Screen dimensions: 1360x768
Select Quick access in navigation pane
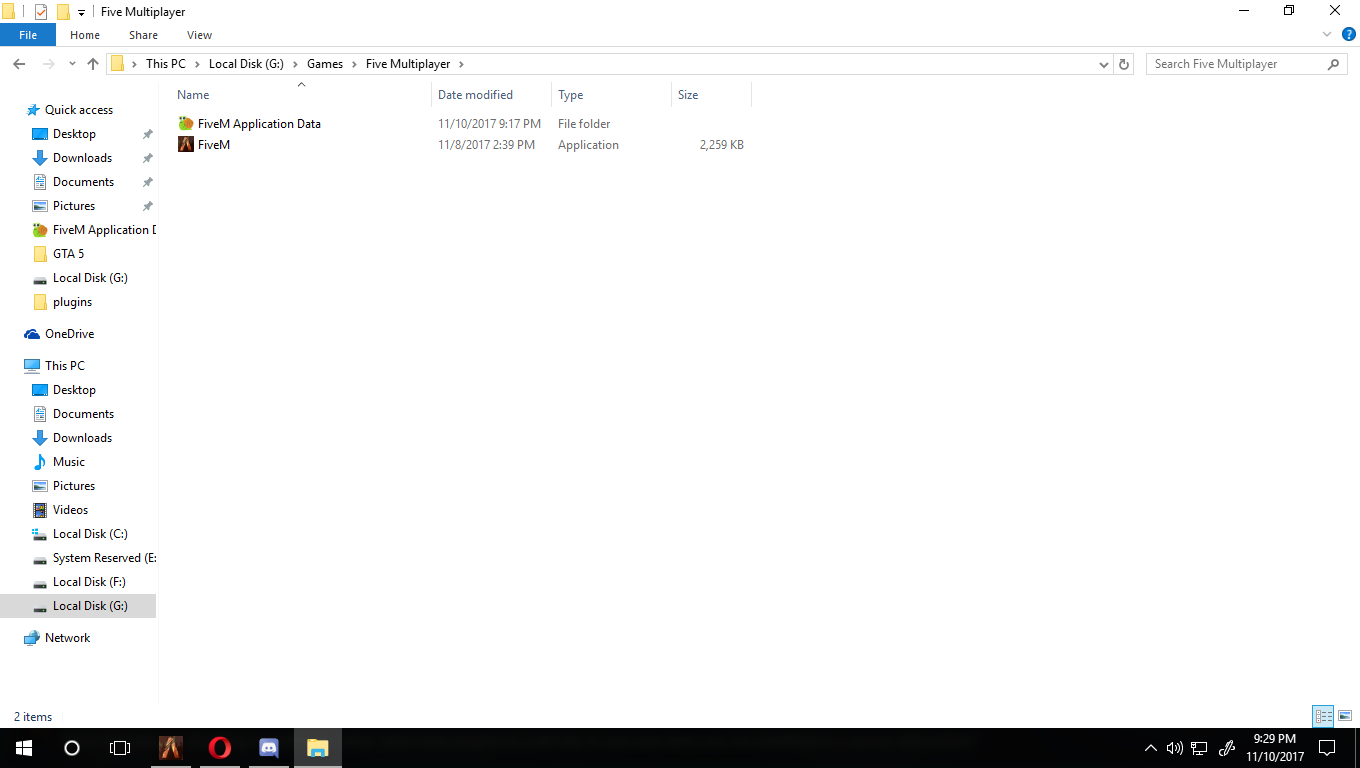click(78, 110)
